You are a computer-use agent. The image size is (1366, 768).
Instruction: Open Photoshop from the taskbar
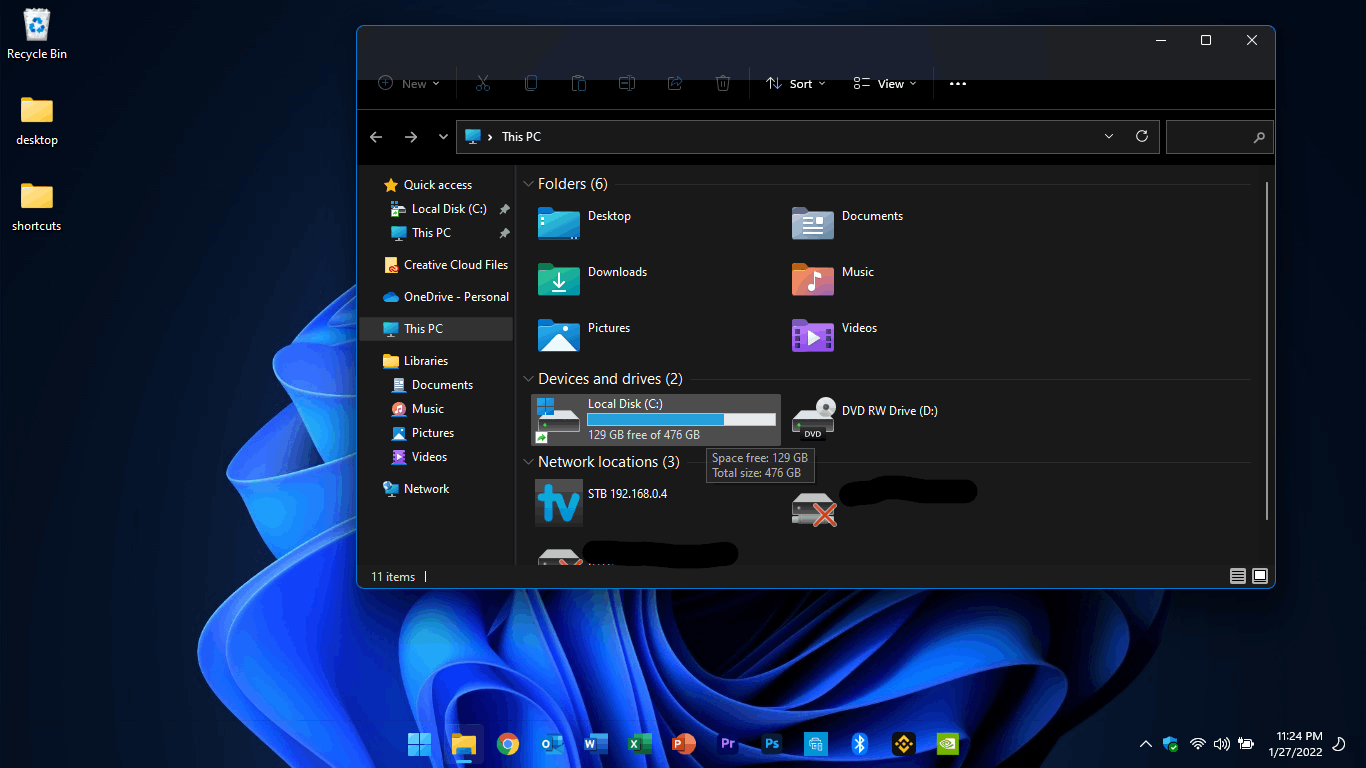pyautogui.click(x=771, y=744)
